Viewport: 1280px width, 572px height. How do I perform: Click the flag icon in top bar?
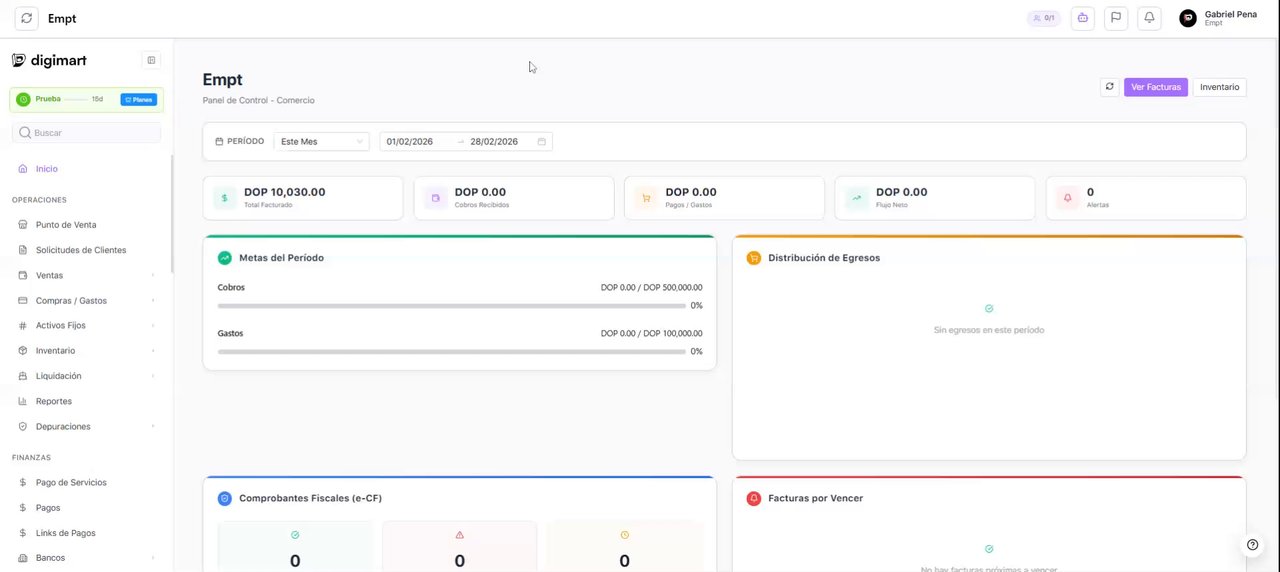(1116, 18)
